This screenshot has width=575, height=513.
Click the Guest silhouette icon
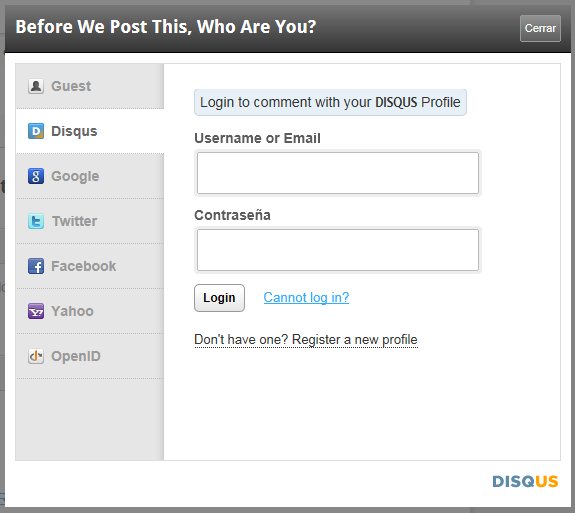[x=36, y=86]
